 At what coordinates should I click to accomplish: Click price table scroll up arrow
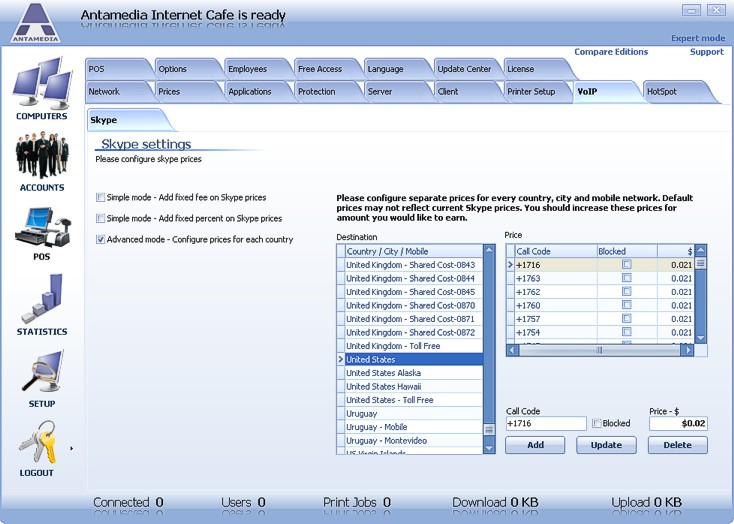(x=701, y=250)
